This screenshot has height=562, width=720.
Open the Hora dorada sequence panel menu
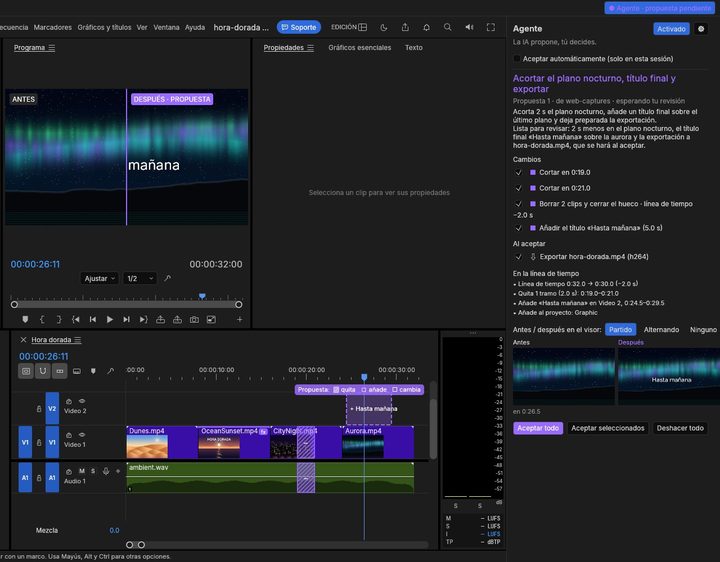[78, 340]
